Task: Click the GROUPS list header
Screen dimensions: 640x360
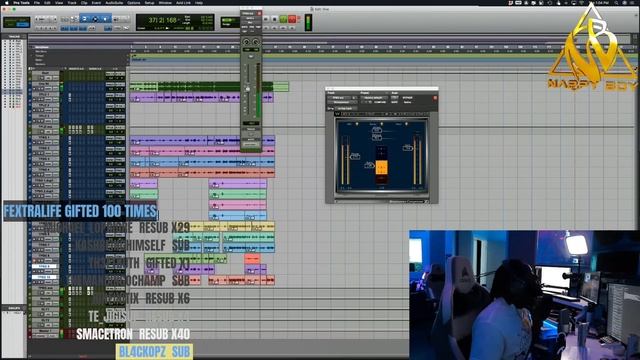Action: tap(14, 308)
